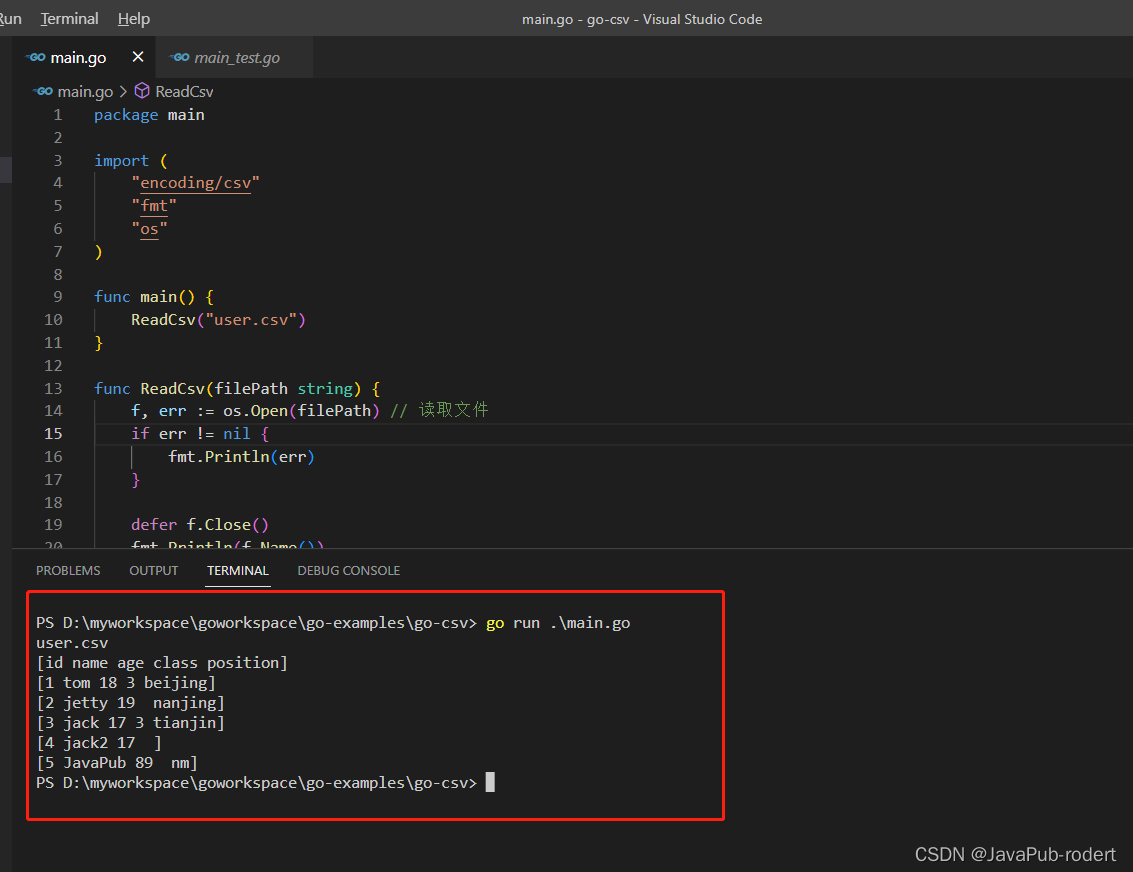Click the 'defer f.Close()' line

coord(200,525)
